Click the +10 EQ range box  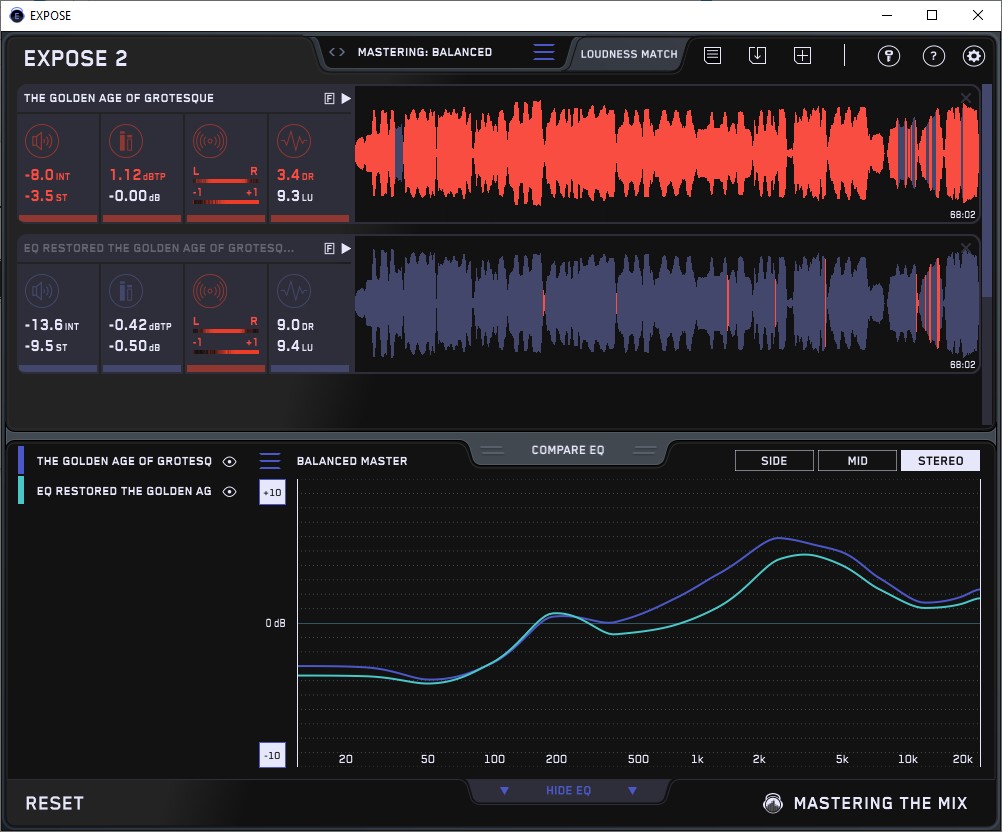pyautogui.click(x=272, y=492)
